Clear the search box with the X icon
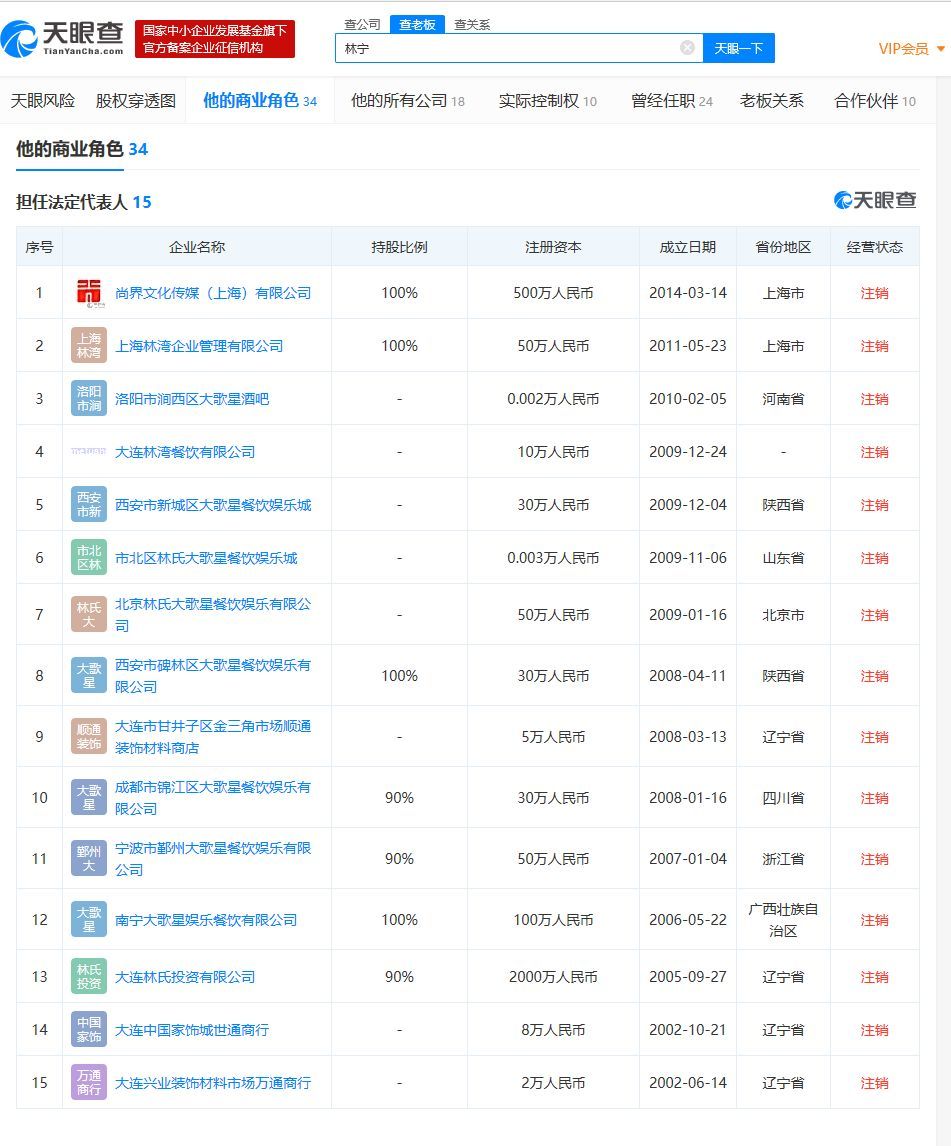The height and width of the screenshot is (1146, 951). tap(687, 48)
